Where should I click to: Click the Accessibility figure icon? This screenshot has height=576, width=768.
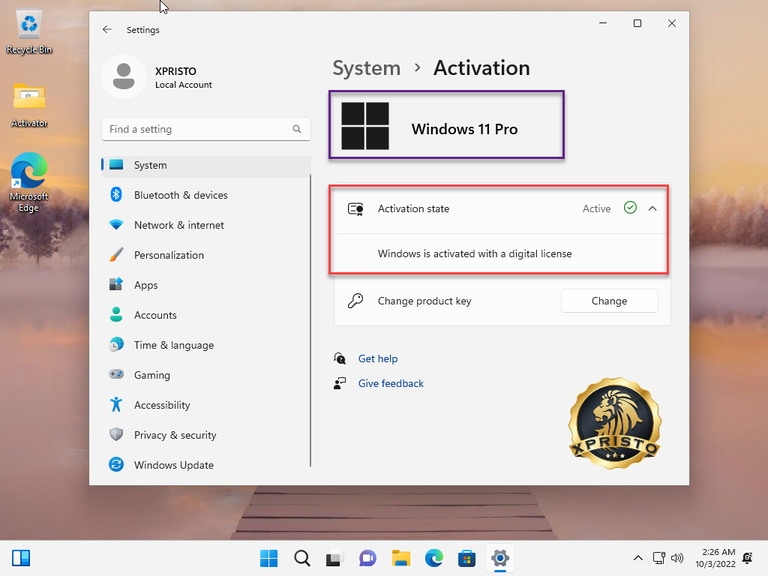116,405
